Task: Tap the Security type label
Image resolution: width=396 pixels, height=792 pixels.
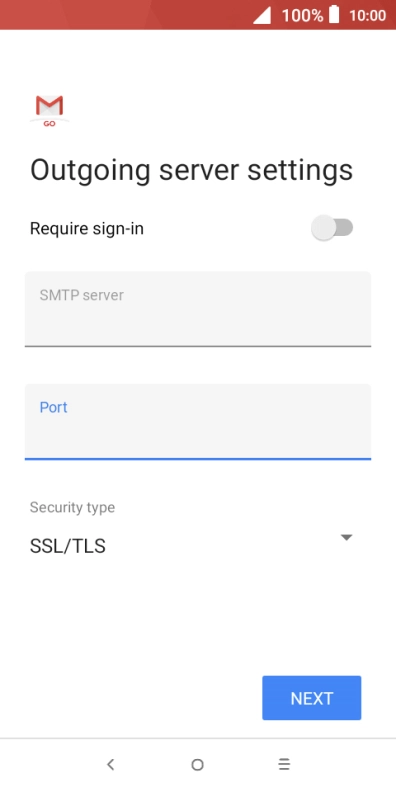Action: (72, 507)
